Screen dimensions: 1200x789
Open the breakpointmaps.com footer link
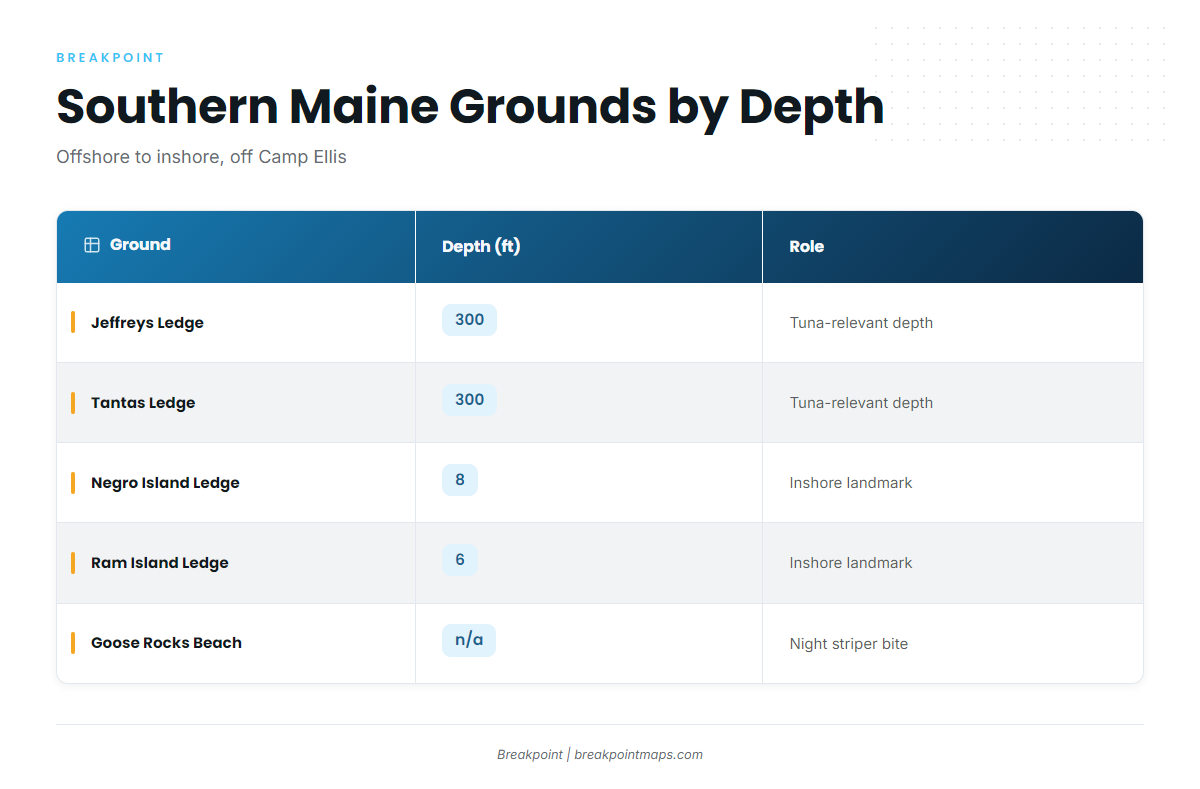click(638, 755)
